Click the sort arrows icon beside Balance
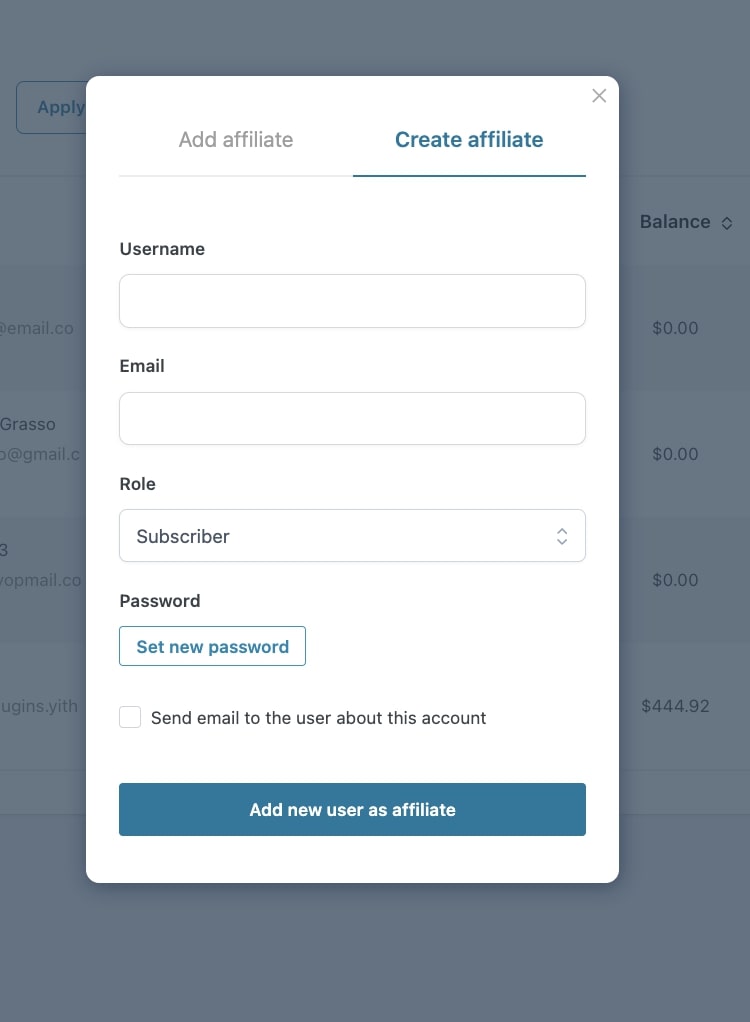This screenshot has height=1022, width=750. coord(727,223)
